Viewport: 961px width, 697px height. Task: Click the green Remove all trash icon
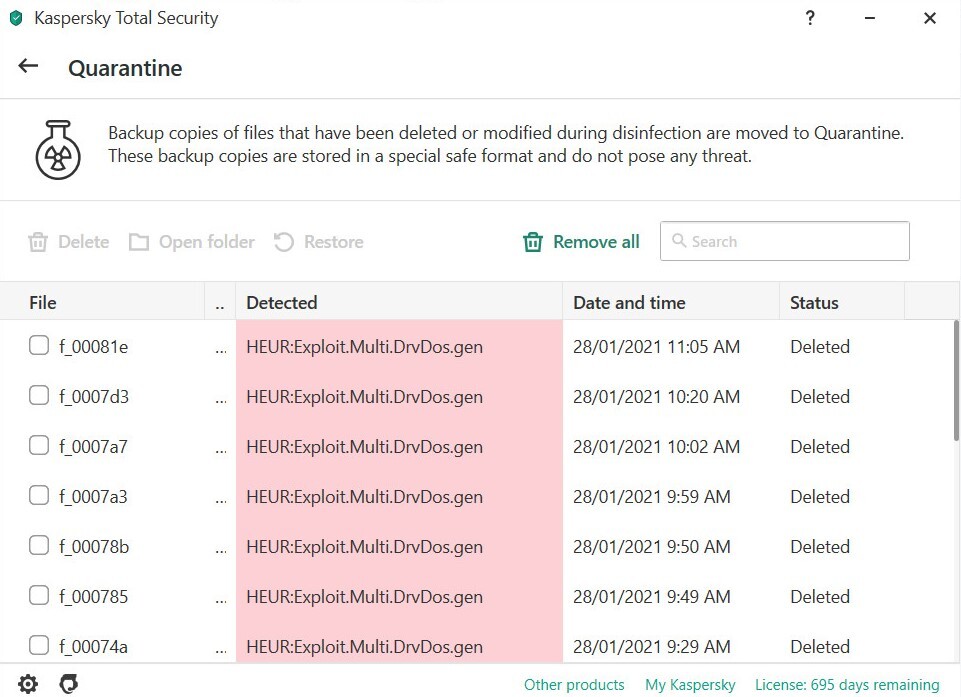pos(533,242)
